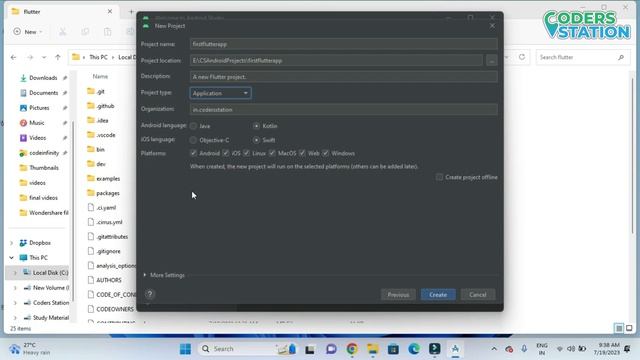Open the New menu in Explorer
This screenshot has height=360, width=640.
pos(28,31)
